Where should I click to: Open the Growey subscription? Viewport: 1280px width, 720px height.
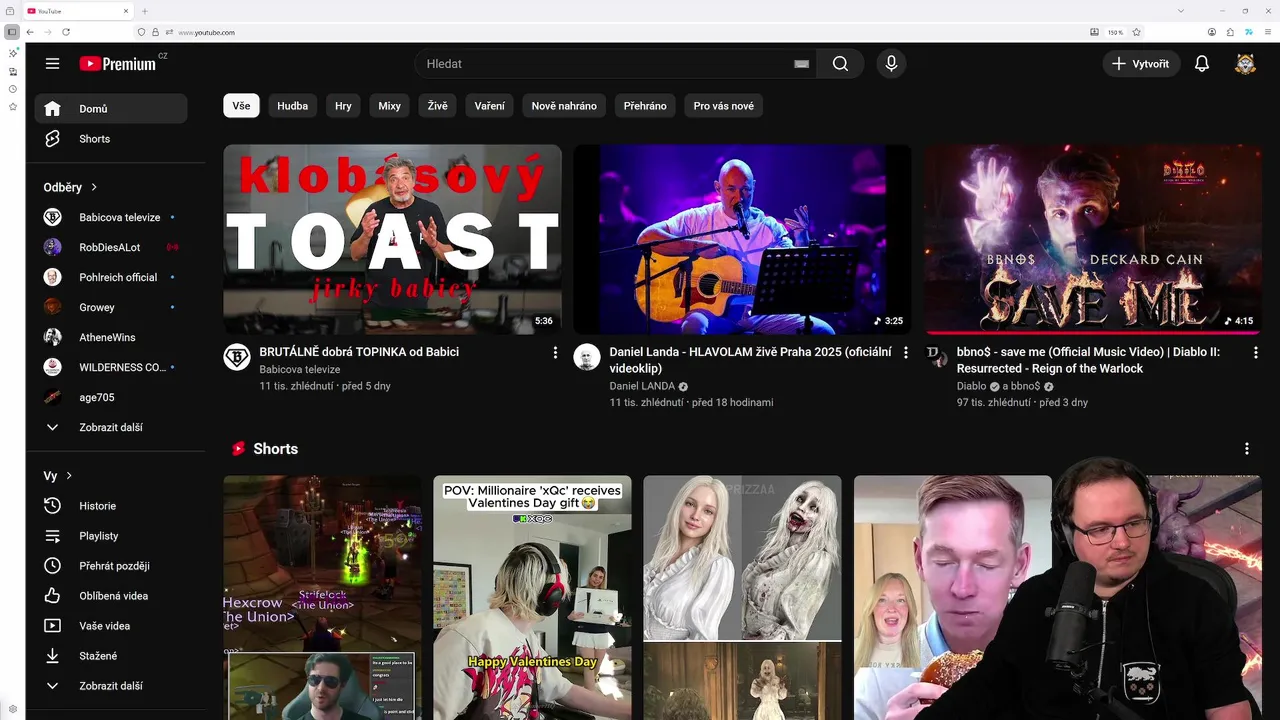click(x=110, y=307)
